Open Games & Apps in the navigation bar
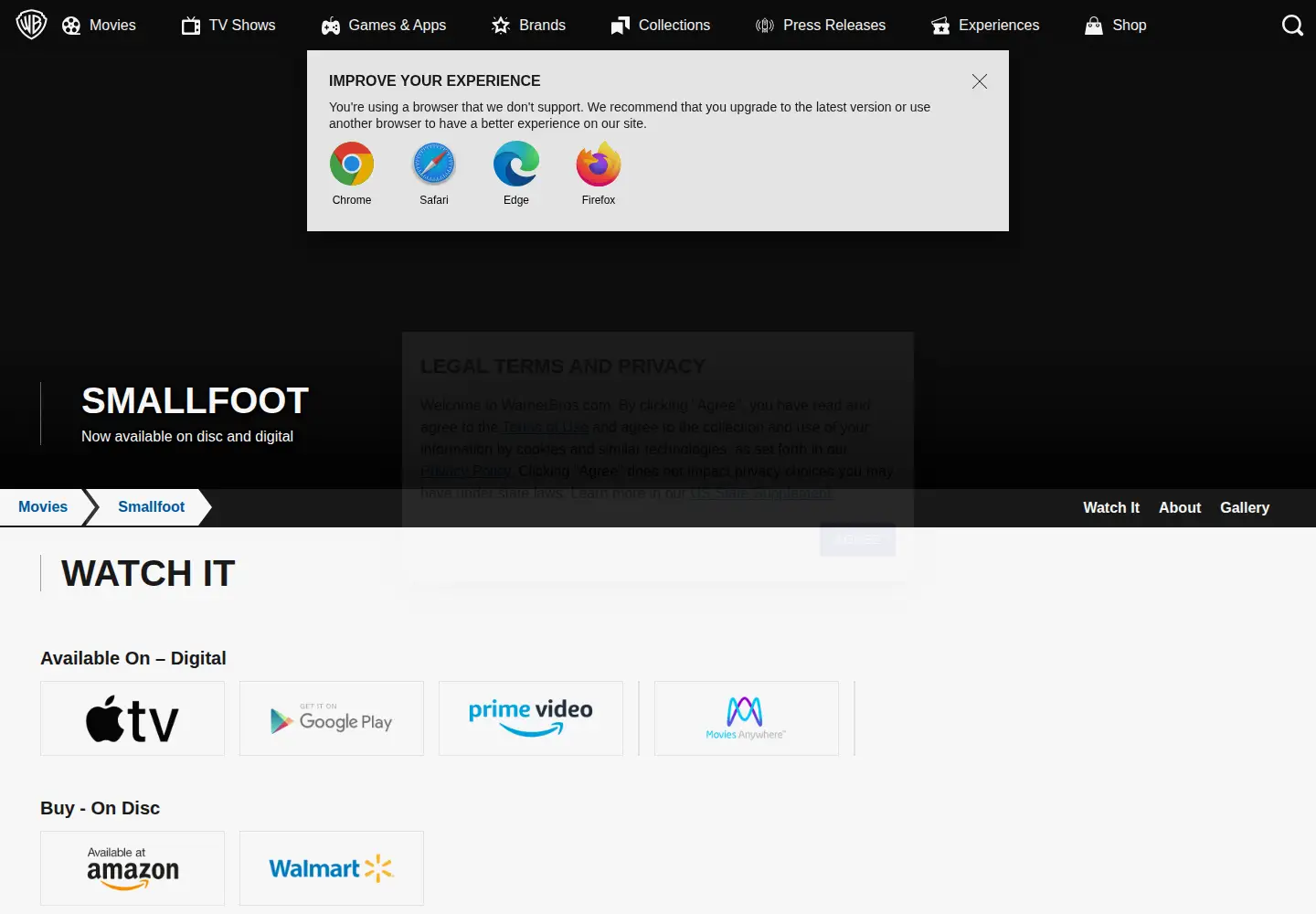 384,26
